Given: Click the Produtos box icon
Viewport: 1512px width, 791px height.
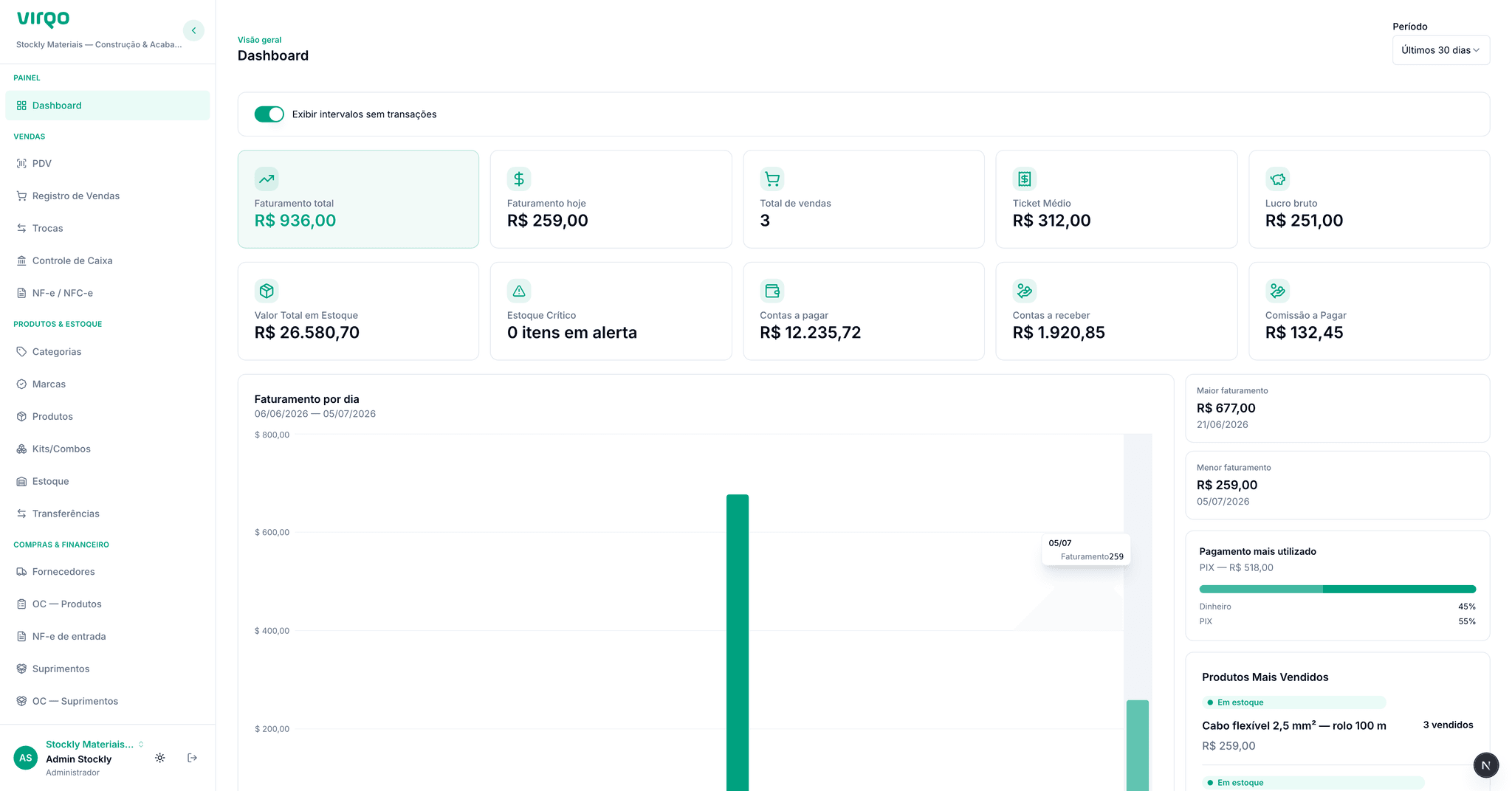Looking at the screenshot, I should 21,416.
